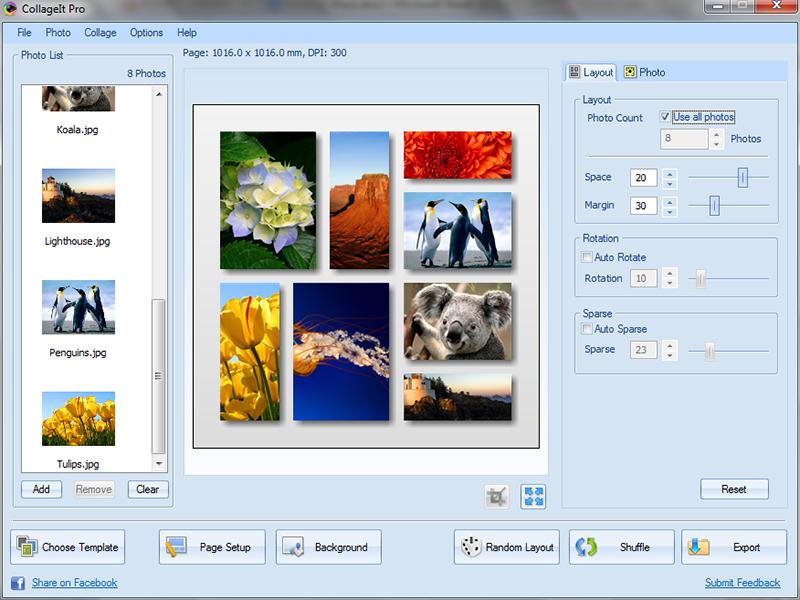800x600 pixels.
Task: Click the green arrows Shuffle icon
Action: pos(586,547)
